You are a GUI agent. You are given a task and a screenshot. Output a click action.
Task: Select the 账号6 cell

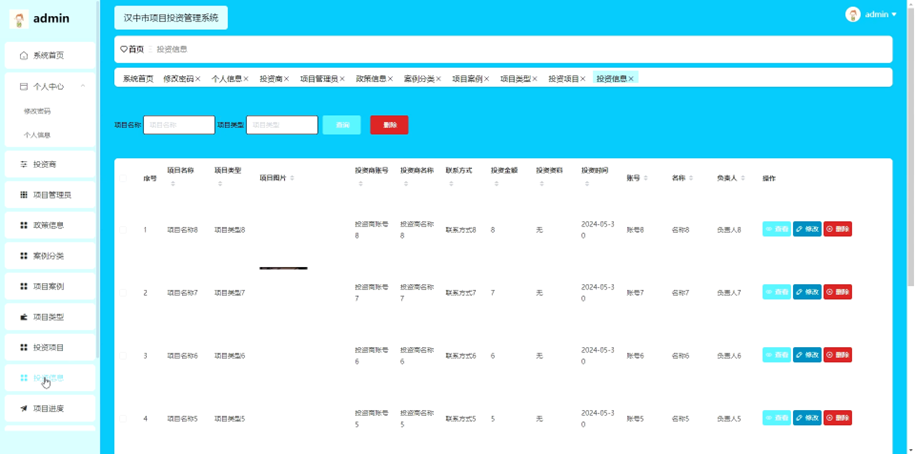[x=635, y=355]
